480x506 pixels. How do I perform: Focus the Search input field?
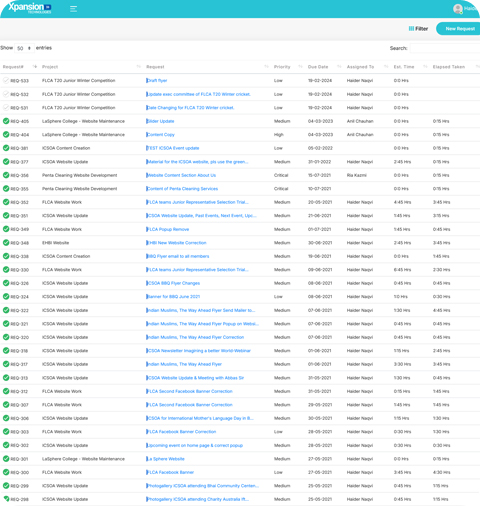(x=445, y=48)
